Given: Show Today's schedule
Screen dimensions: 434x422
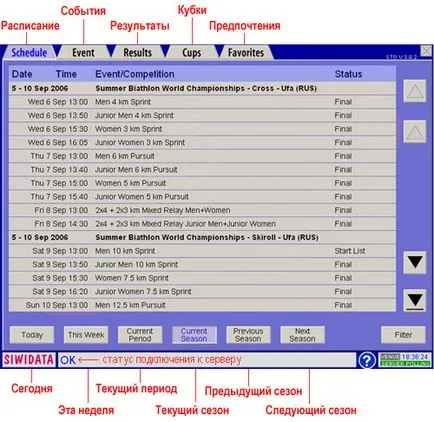Looking at the screenshot, I should coord(32,335).
